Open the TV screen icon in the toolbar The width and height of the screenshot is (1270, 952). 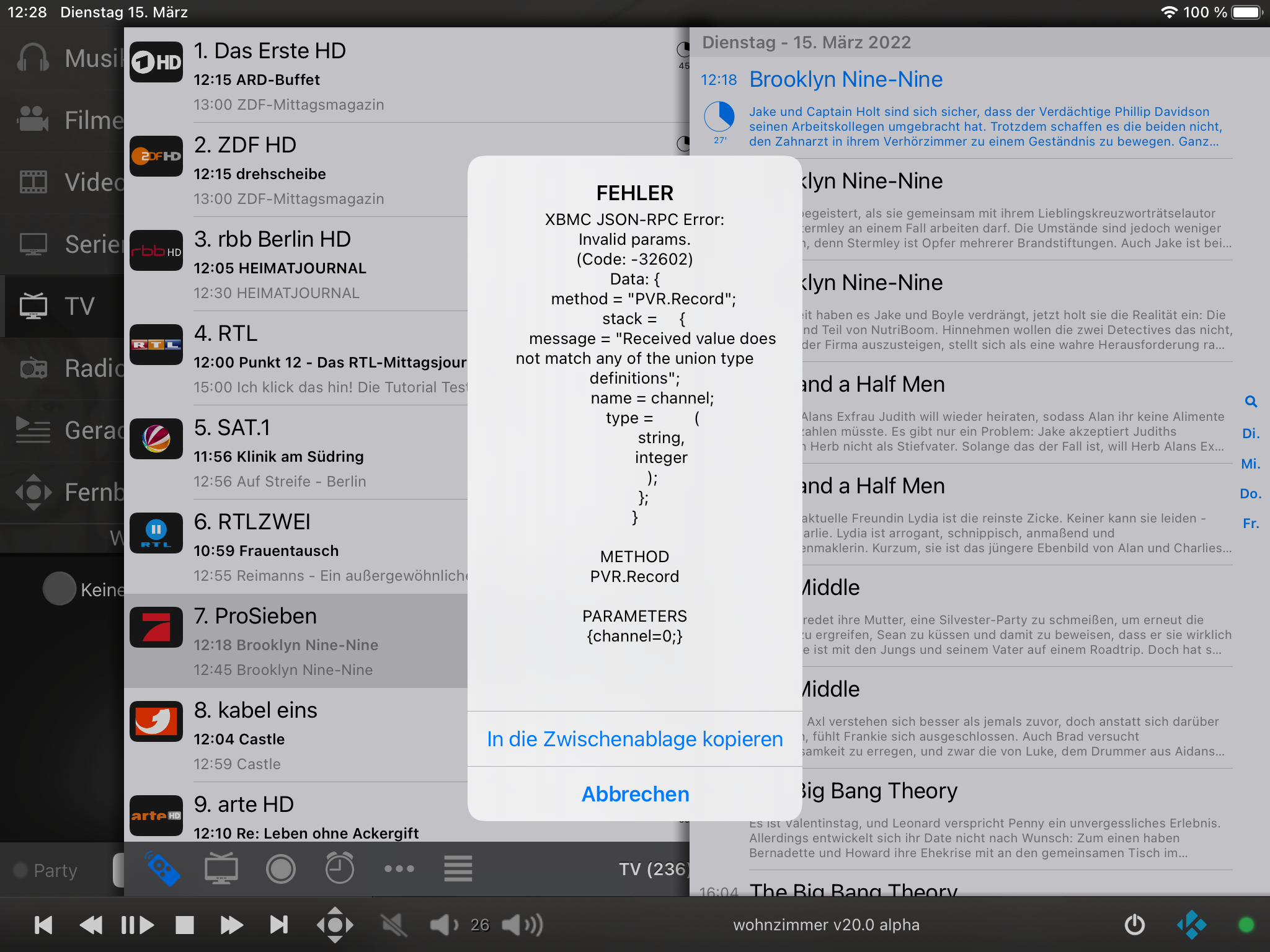[x=221, y=869]
